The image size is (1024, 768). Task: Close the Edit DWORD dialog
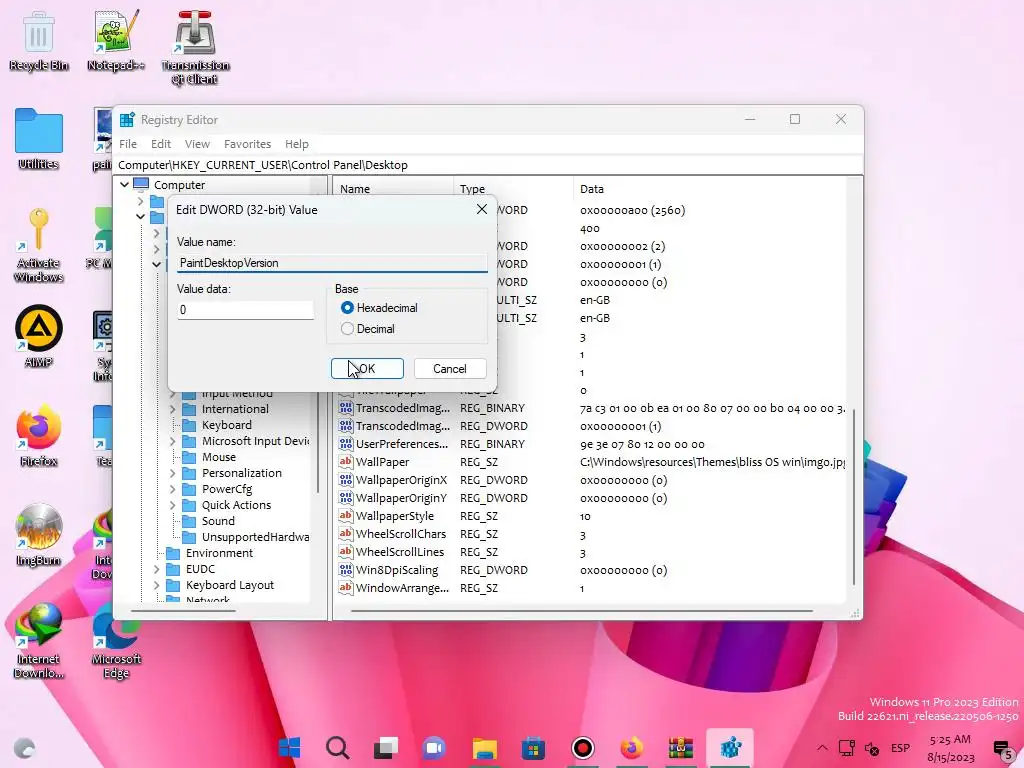tap(482, 209)
